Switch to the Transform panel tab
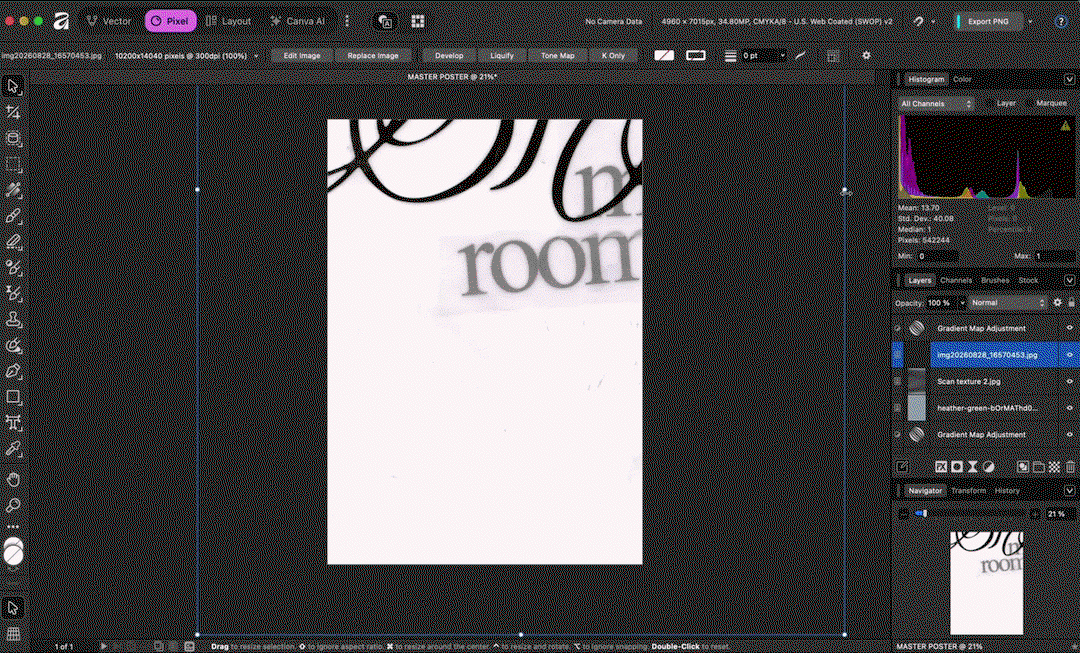Image resolution: width=1080 pixels, height=653 pixels. click(968, 490)
